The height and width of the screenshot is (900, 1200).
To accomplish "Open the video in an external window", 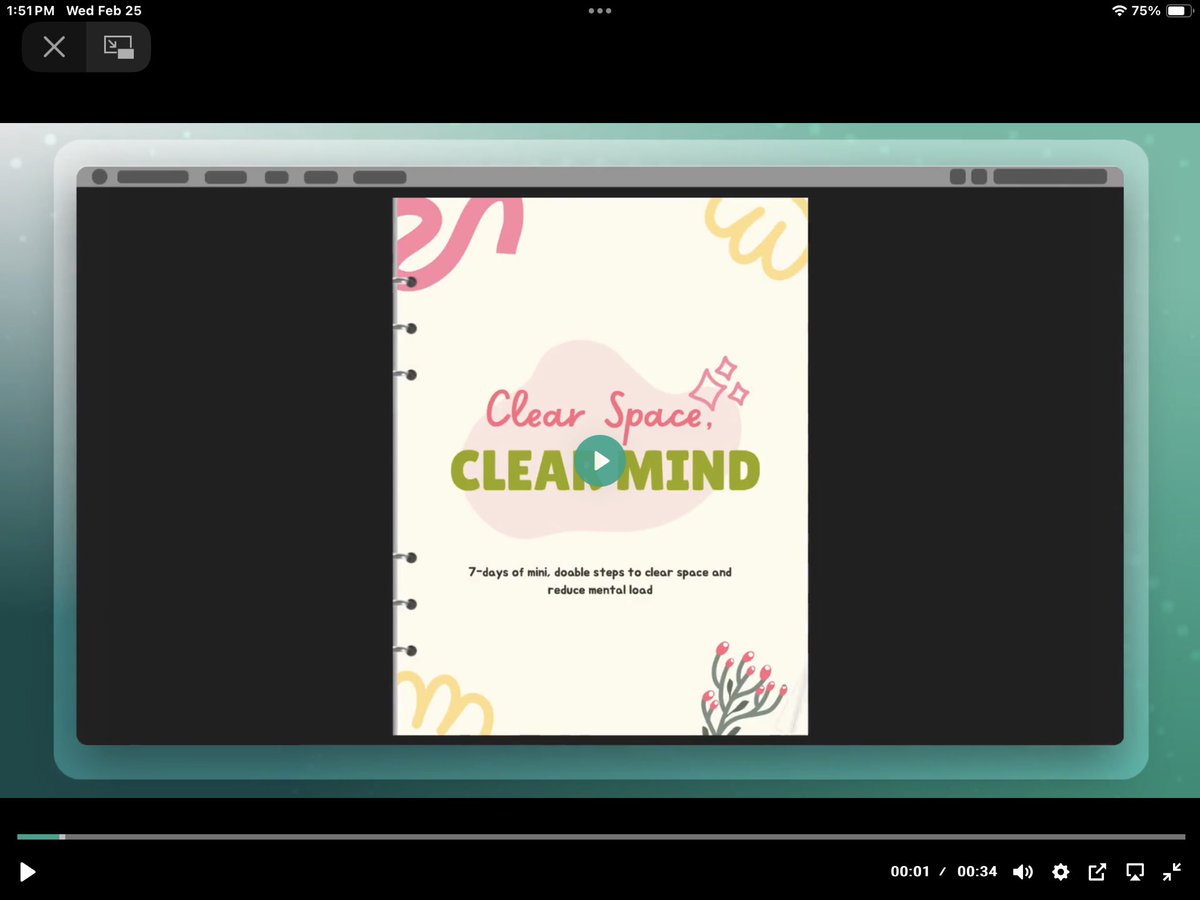I will (1097, 871).
